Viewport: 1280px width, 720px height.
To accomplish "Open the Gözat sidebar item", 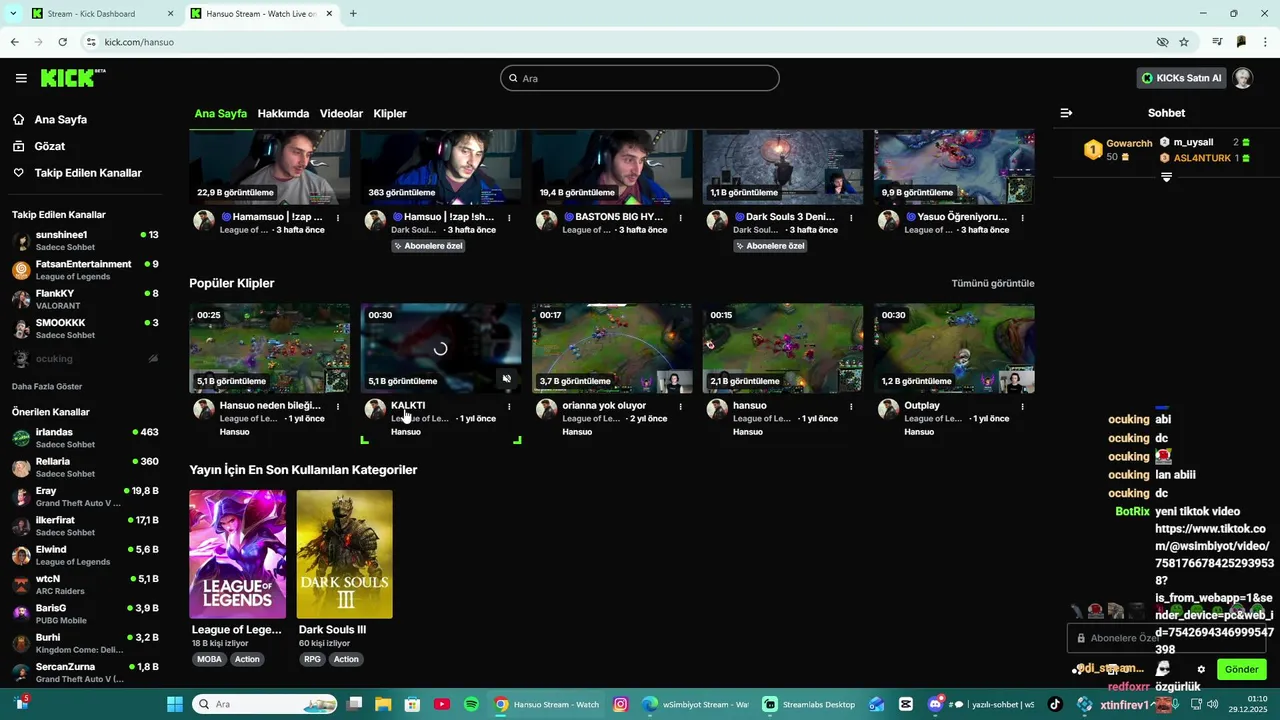I will (49, 146).
